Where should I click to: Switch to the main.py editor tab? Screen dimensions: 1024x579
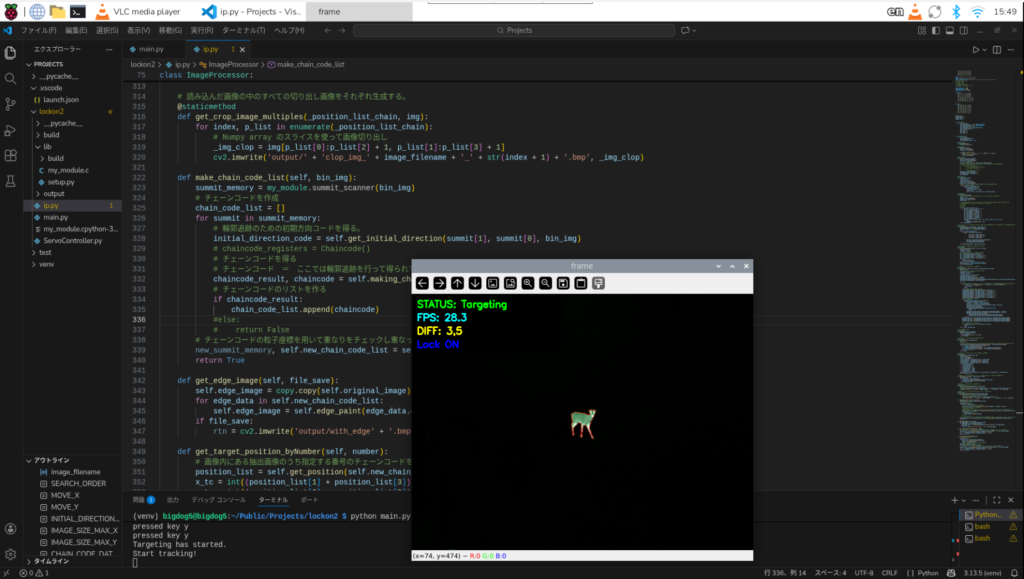coord(150,49)
